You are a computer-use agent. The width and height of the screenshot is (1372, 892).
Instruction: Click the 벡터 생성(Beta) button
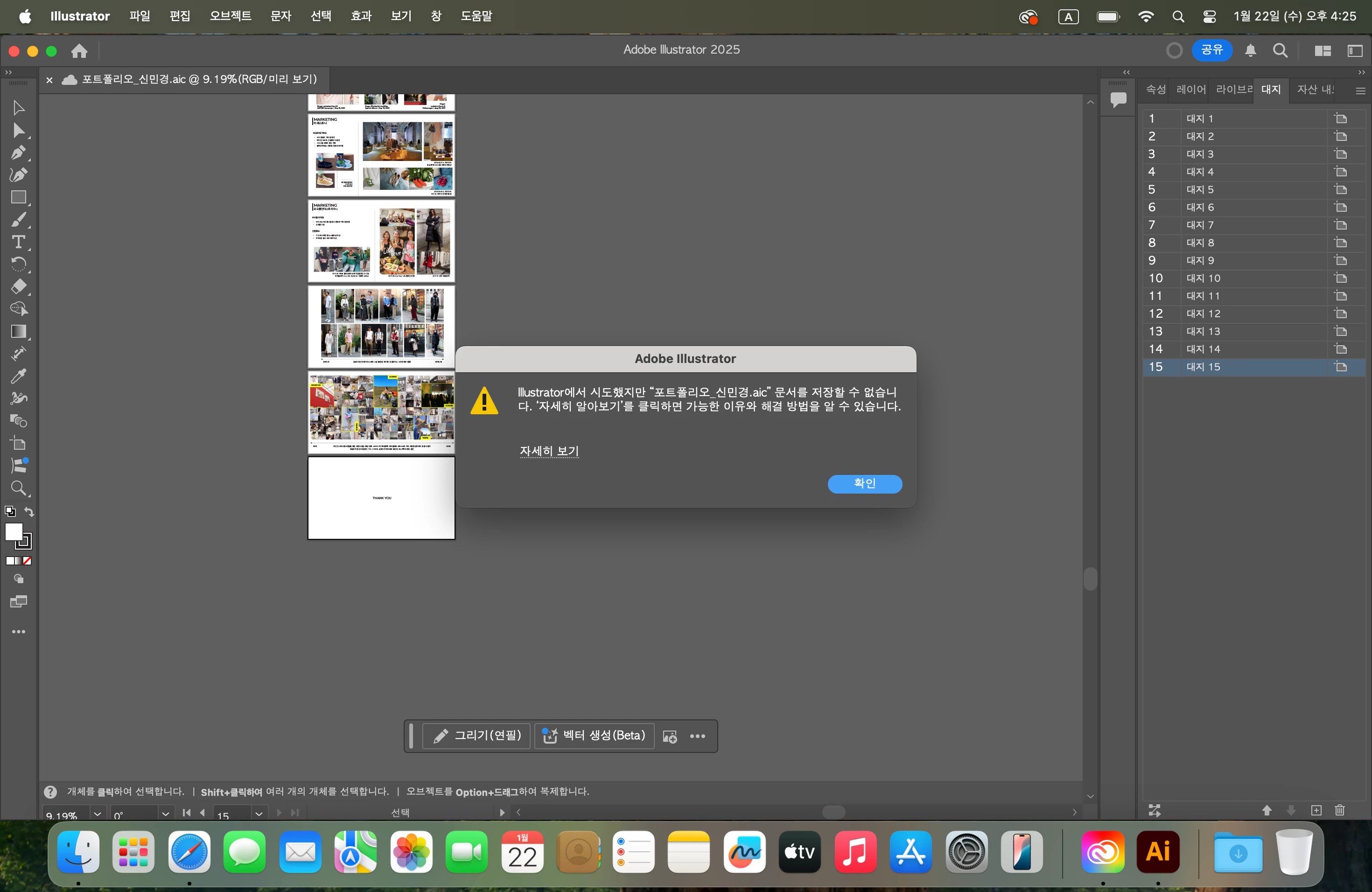pos(595,735)
